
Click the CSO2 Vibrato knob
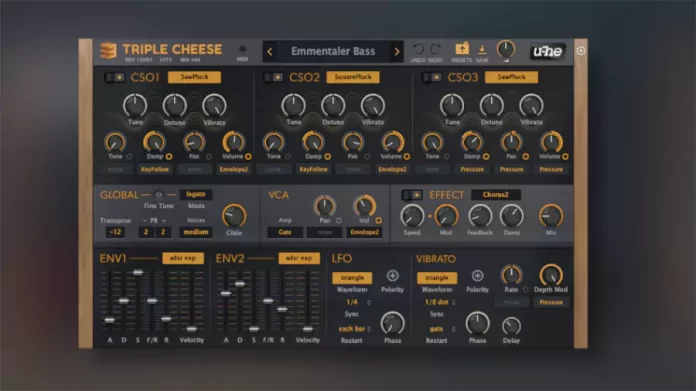click(373, 106)
